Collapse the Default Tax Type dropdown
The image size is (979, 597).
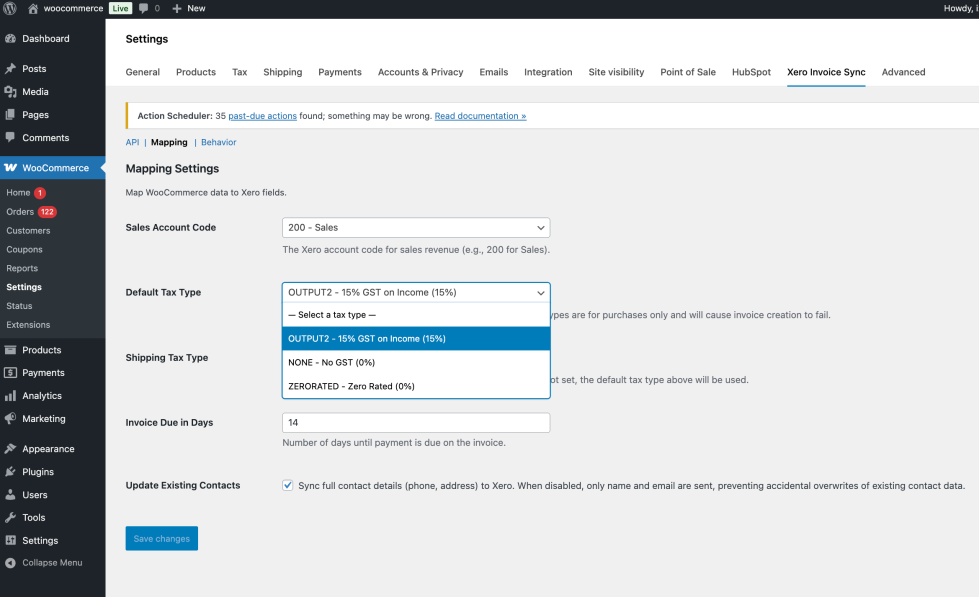(x=416, y=292)
